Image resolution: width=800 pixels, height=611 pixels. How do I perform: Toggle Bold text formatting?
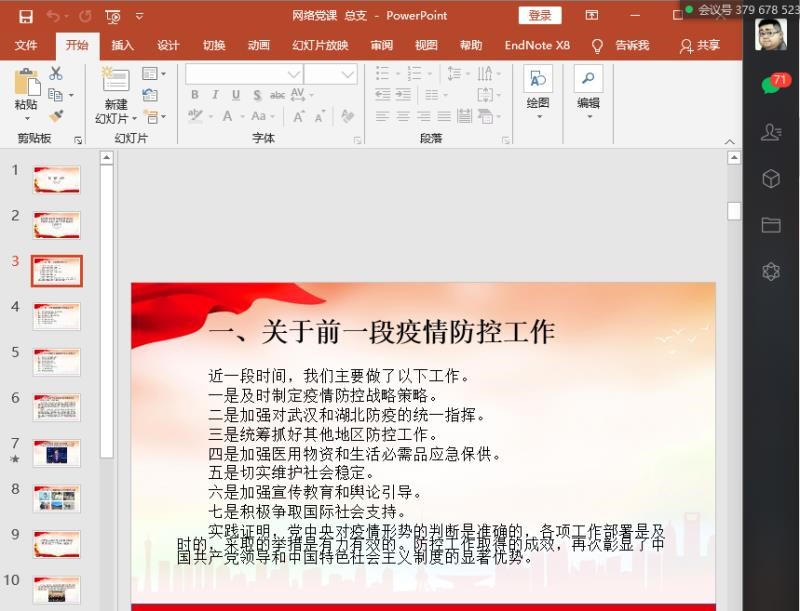(x=195, y=95)
